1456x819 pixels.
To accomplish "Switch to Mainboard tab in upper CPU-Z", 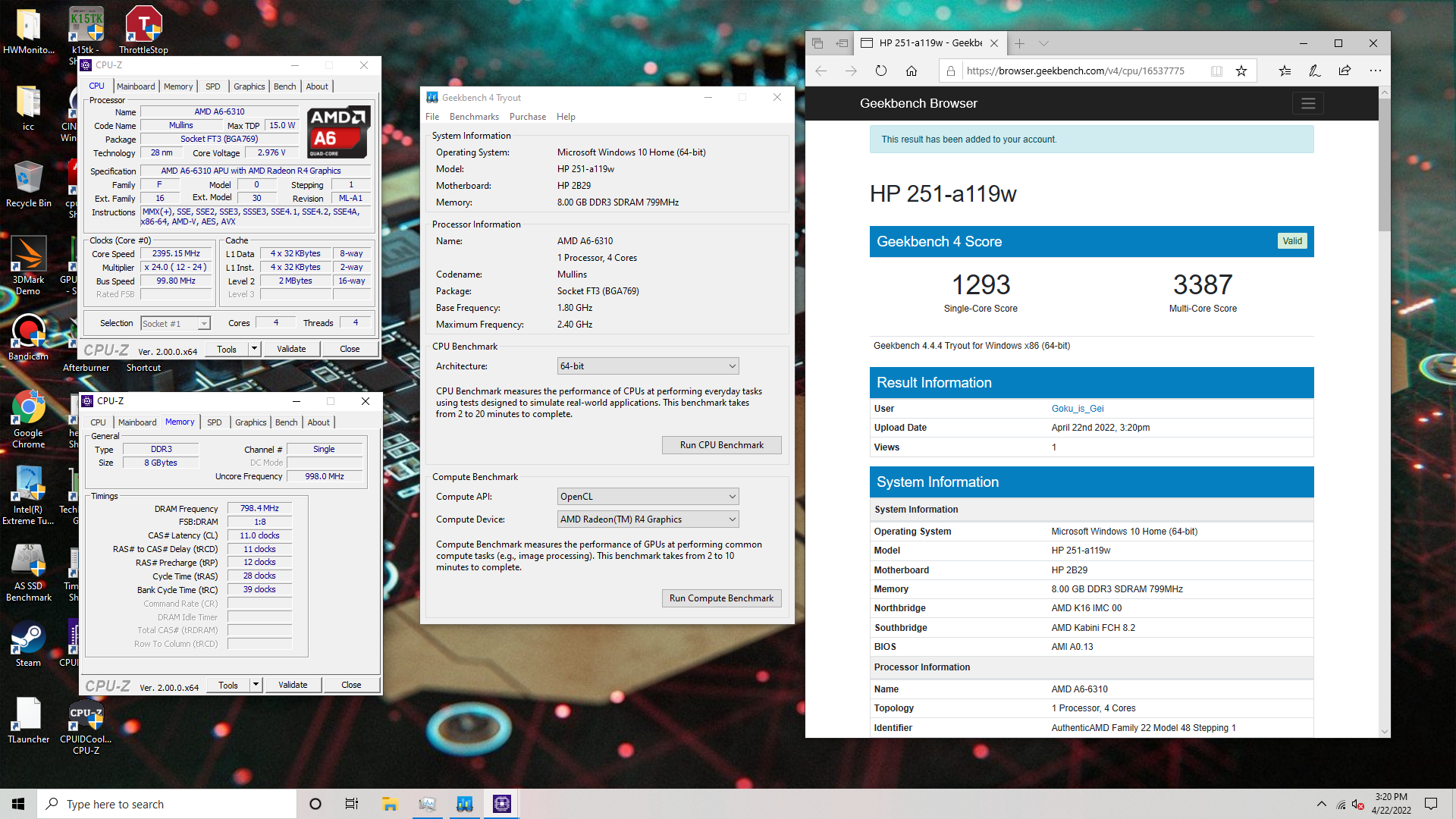I will point(136,86).
